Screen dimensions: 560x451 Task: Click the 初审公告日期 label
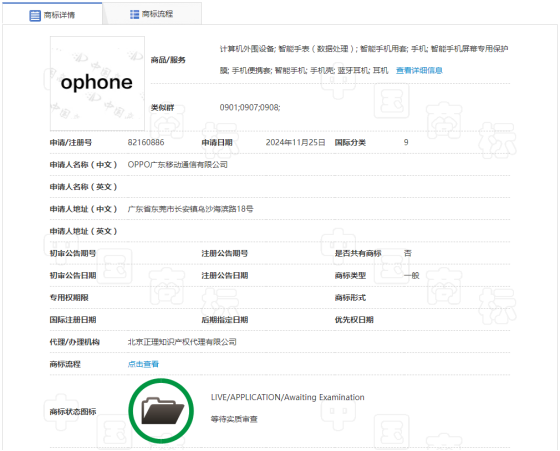click(x=73, y=275)
